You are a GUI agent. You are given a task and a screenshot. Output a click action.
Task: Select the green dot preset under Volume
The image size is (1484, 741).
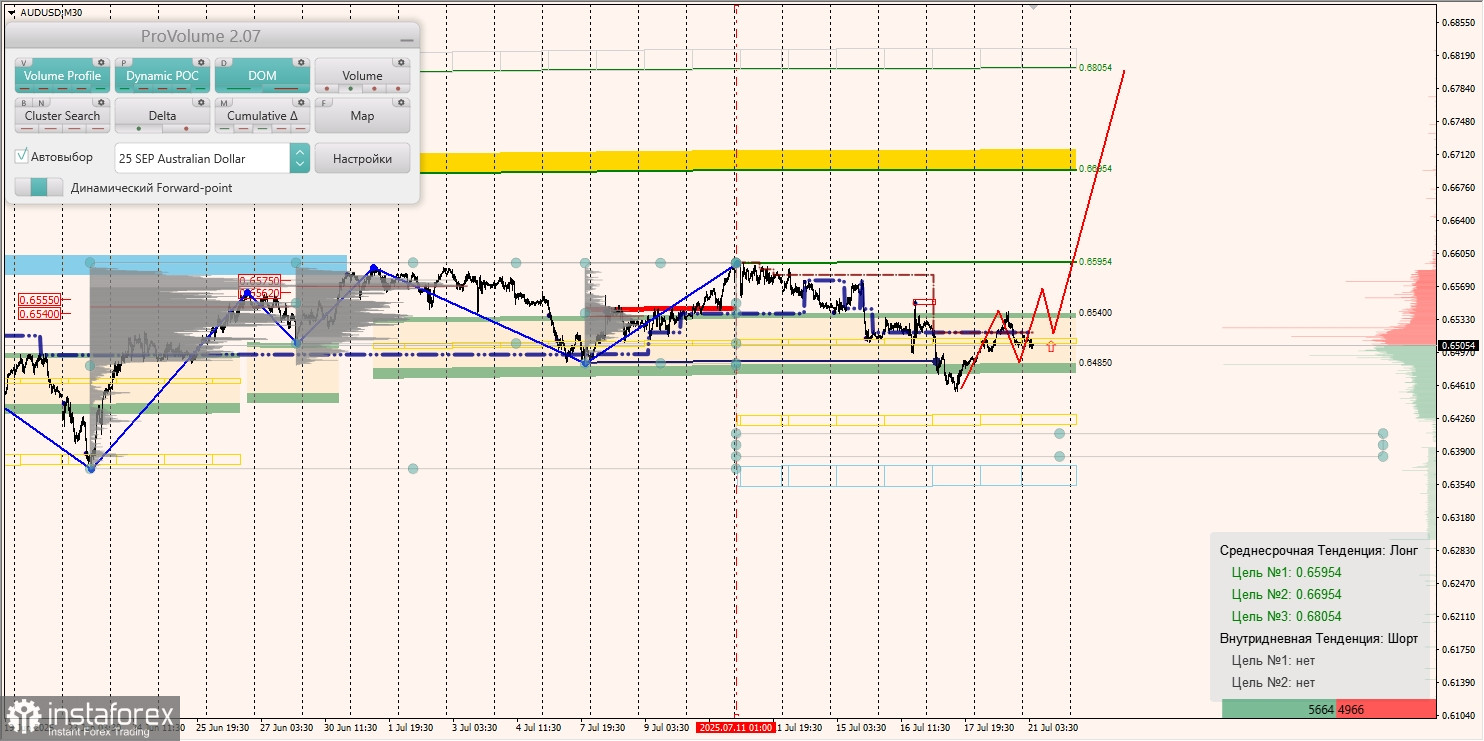point(349,89)
